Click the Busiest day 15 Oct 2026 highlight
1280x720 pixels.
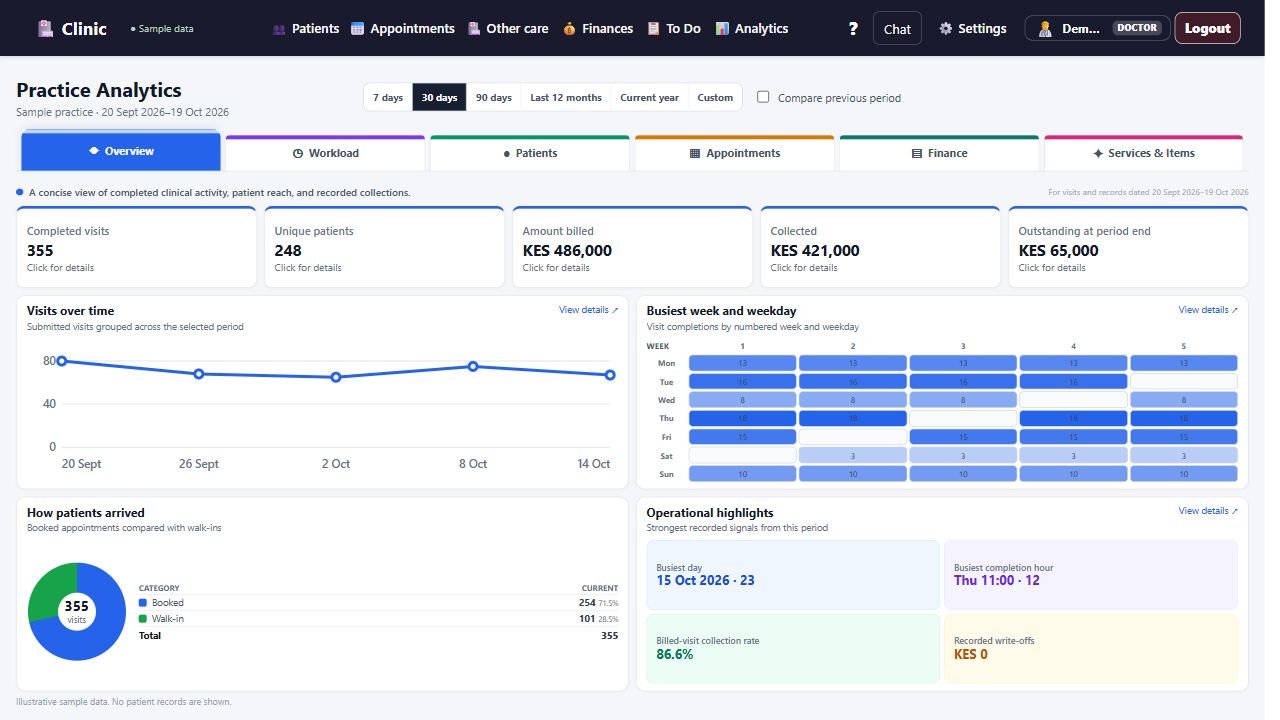[793, 575]
